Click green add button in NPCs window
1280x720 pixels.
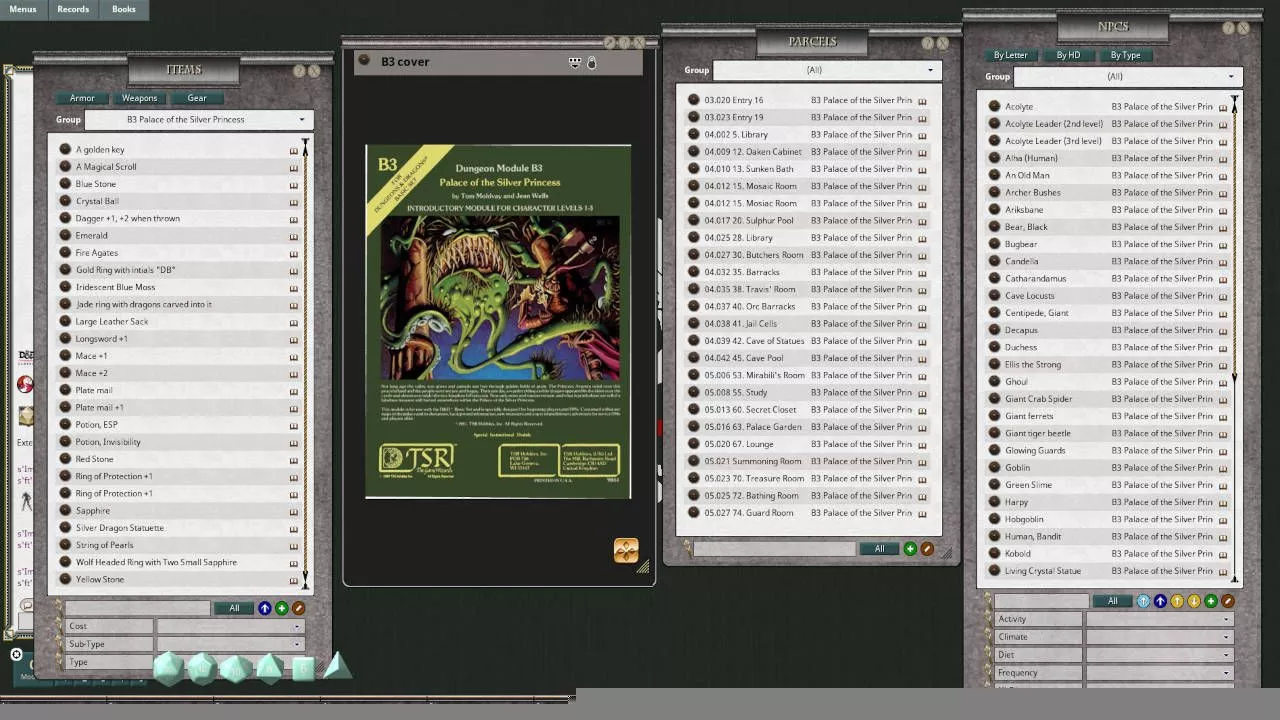point(1211,601)
